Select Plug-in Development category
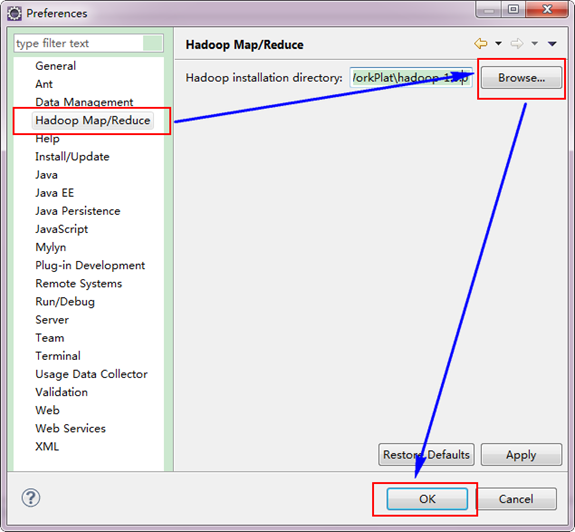This screenshot has height=532, width=575. pos(90,265)
